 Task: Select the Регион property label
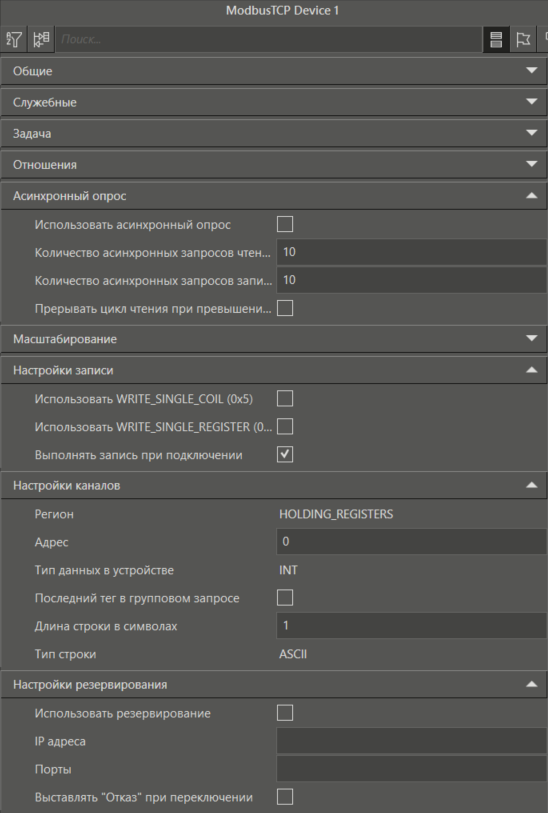pos(54,514)
